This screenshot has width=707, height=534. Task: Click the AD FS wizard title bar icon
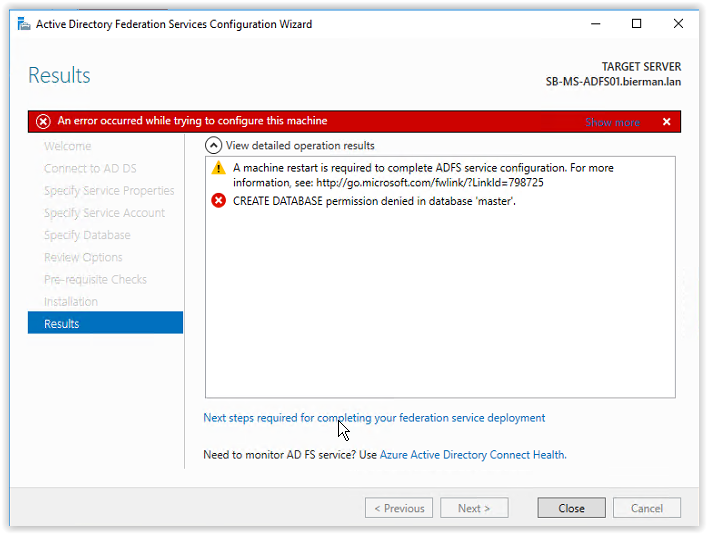click(x=23, y=24)
